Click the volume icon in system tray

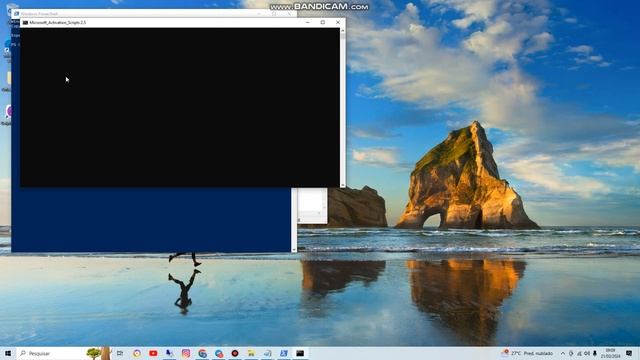[587, 353]
